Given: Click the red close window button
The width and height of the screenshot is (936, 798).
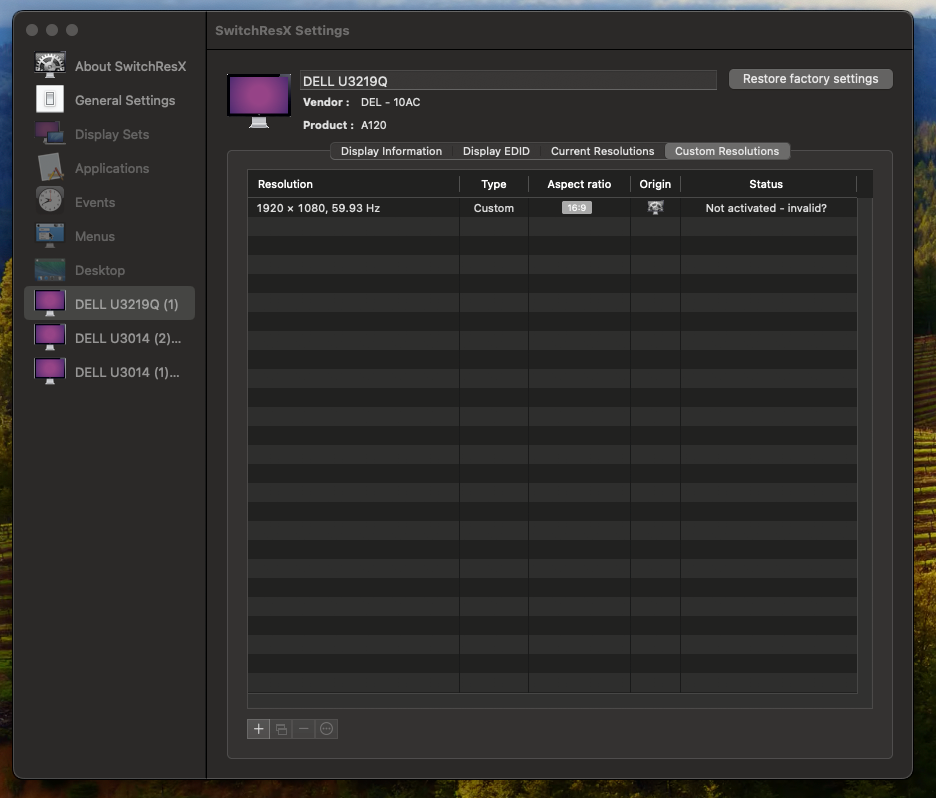Looking at the screenshot, I should [x=32, y=30].
